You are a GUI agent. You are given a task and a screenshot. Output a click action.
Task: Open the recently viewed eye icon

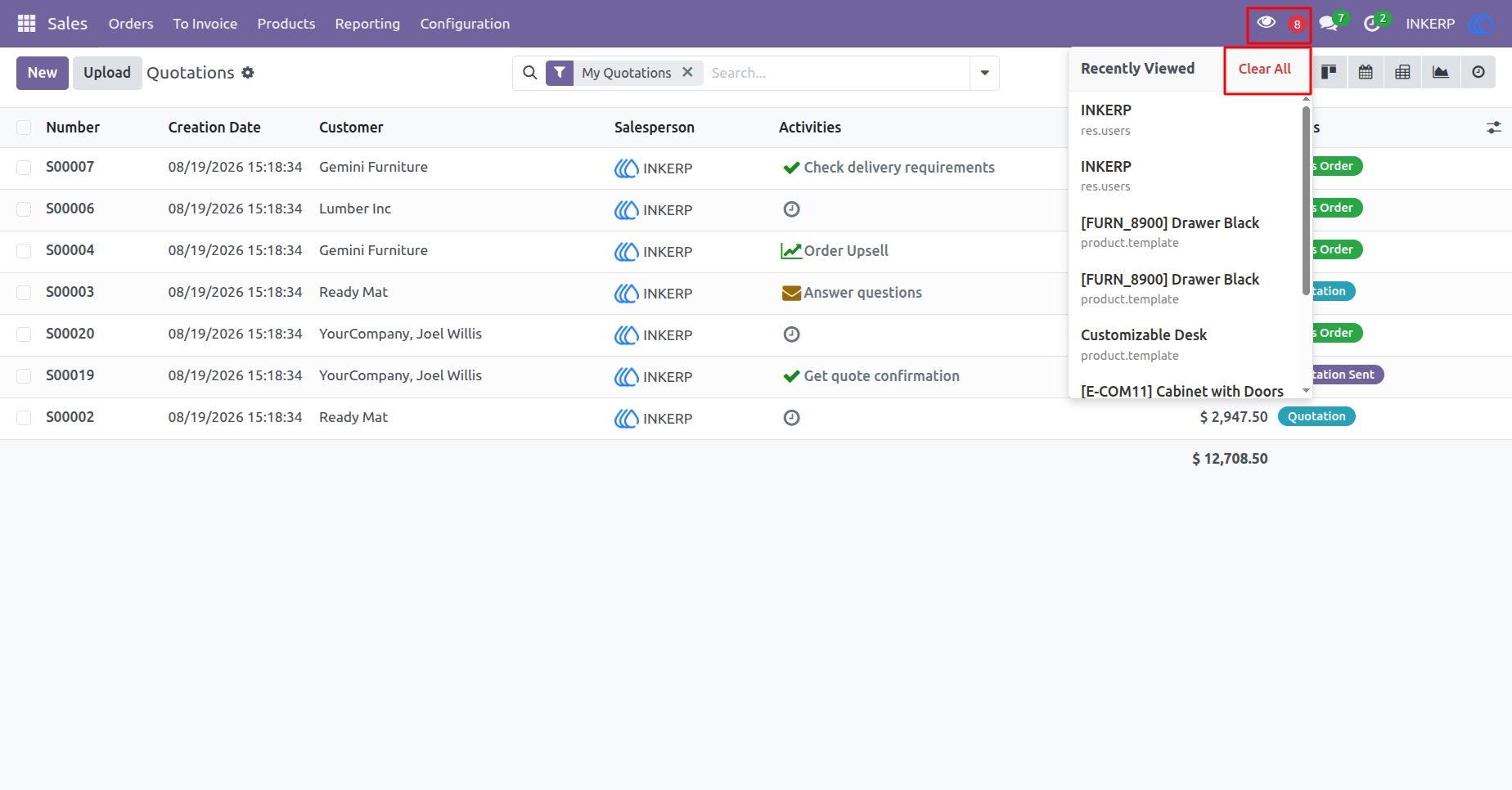click(x=1266, y=22)
